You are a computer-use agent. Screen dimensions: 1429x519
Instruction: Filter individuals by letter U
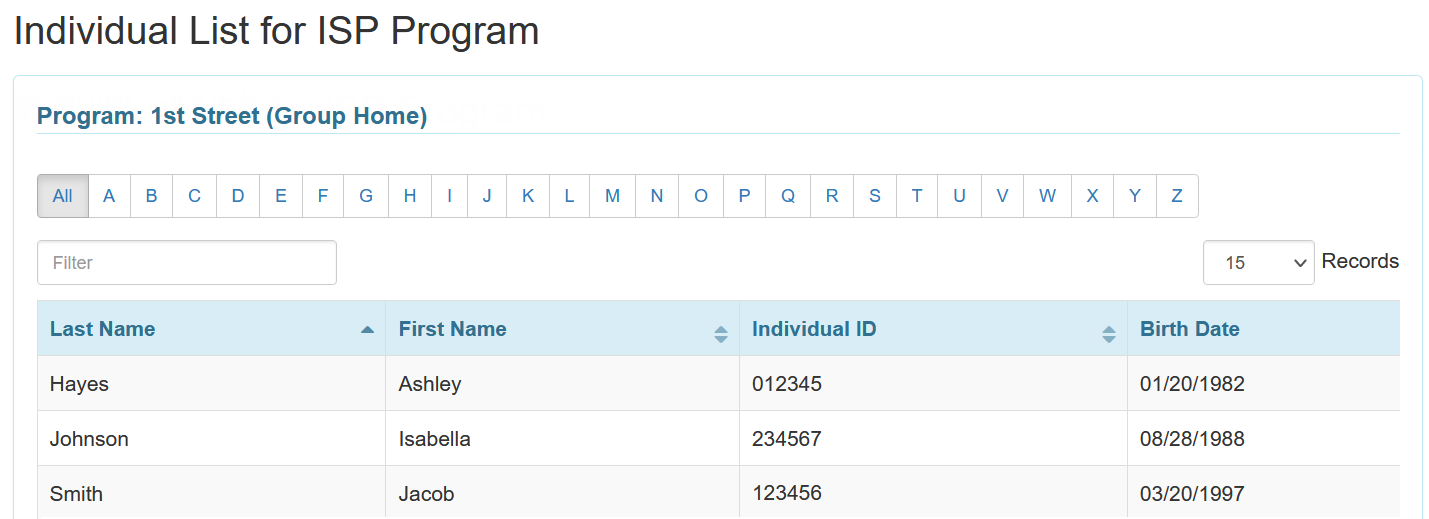[959, 196]
